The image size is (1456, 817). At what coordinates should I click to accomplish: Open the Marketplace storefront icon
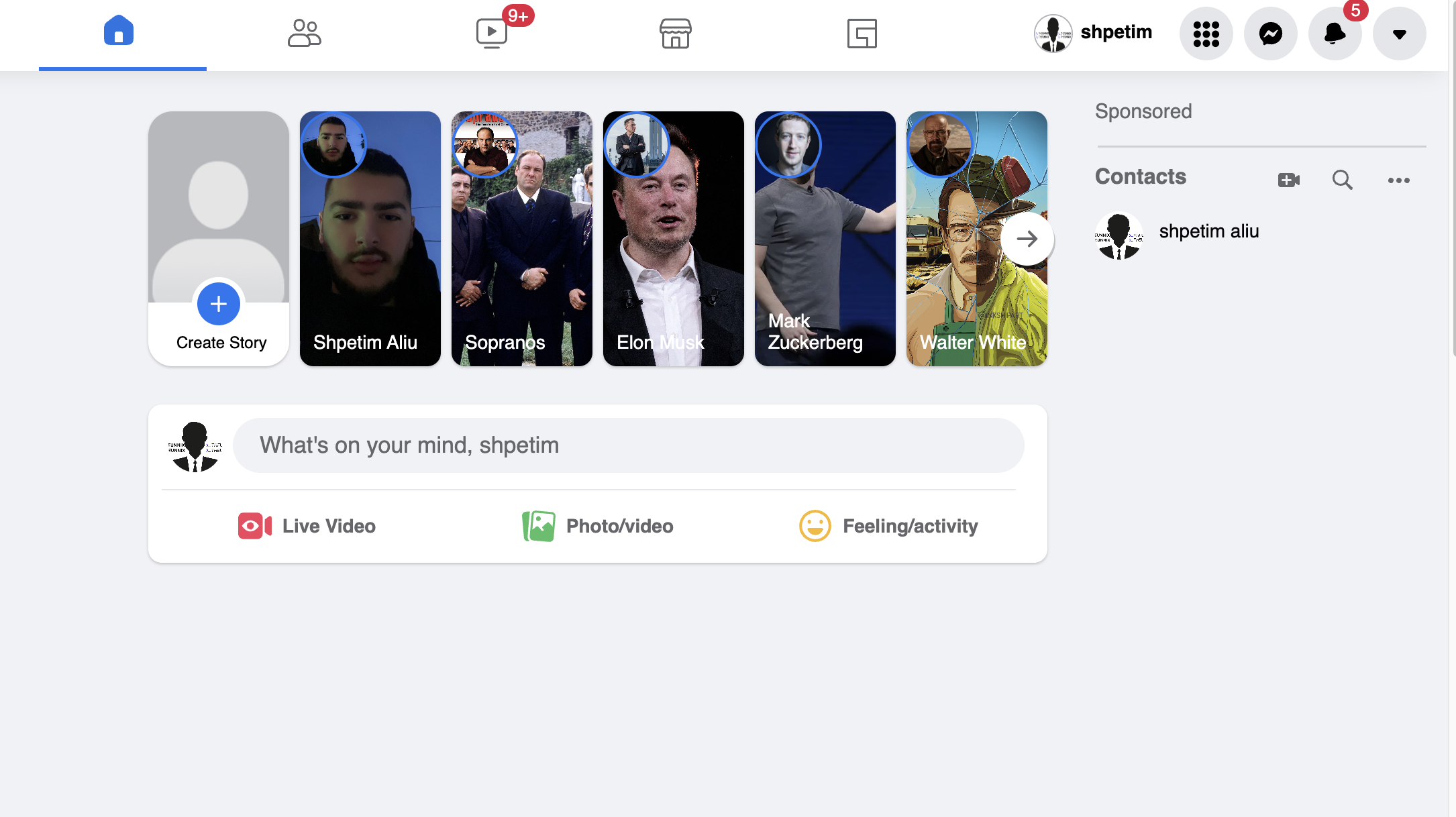coord(675,33)
